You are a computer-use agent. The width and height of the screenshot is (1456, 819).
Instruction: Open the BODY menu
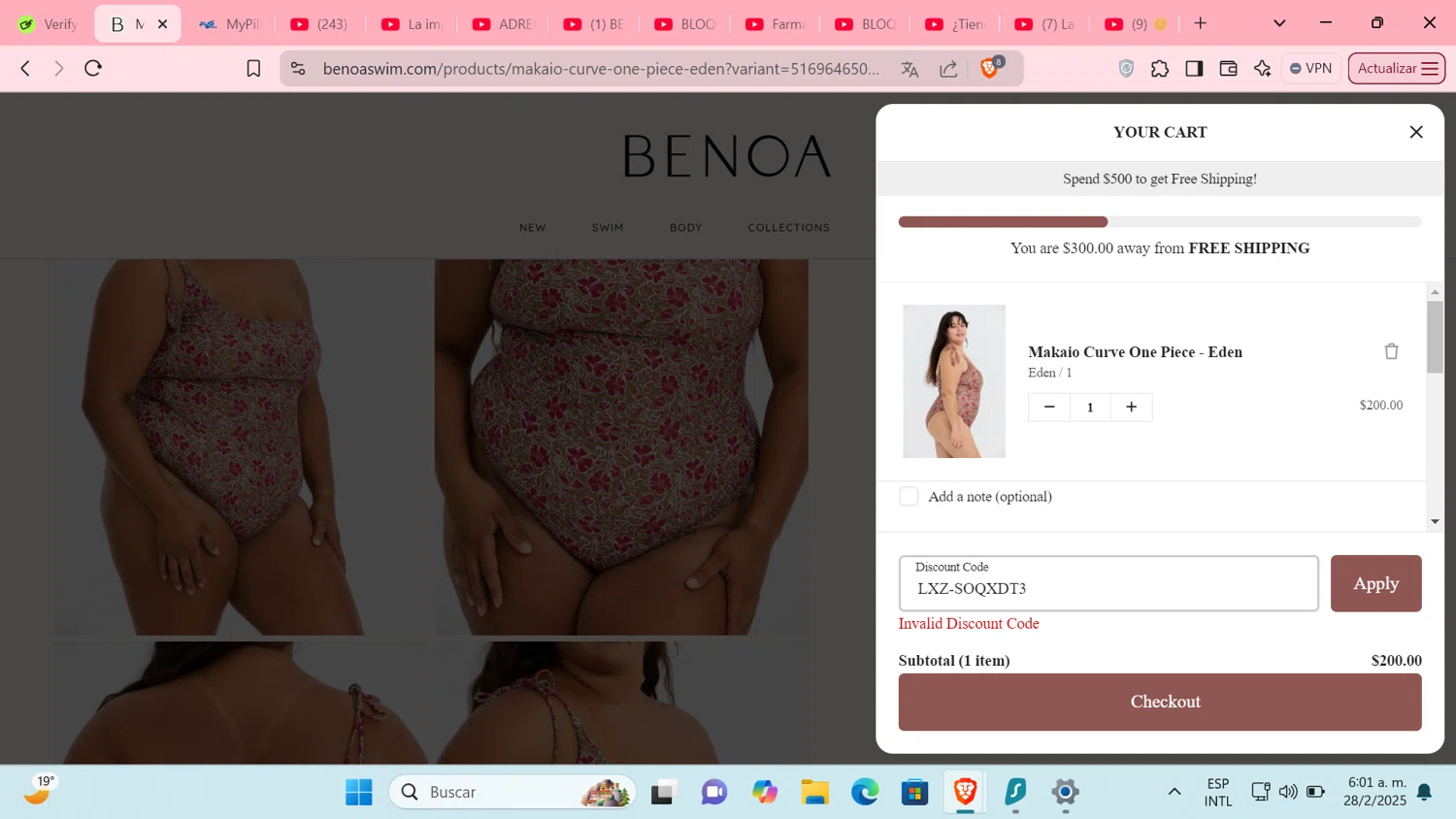(x=685, y=228)
